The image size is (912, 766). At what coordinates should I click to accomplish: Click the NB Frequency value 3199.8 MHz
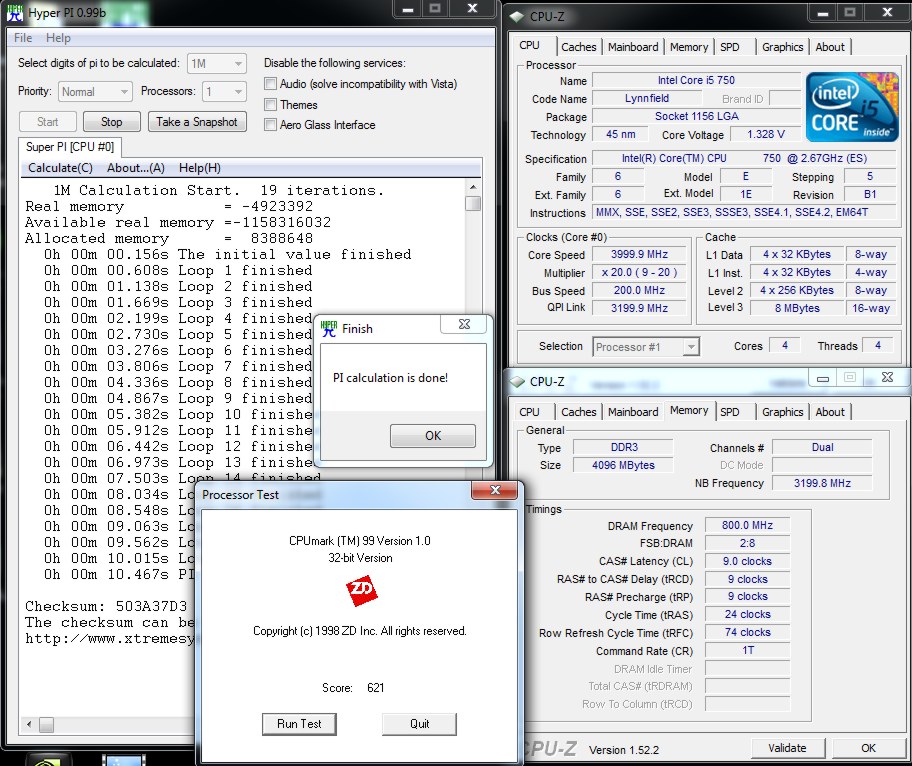[822, 483]
